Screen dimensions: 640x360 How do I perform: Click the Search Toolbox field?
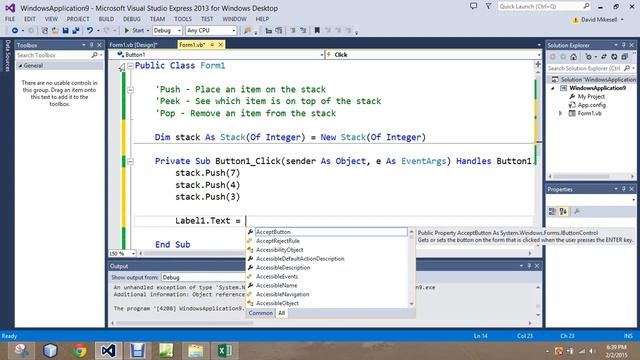[60, 55]
